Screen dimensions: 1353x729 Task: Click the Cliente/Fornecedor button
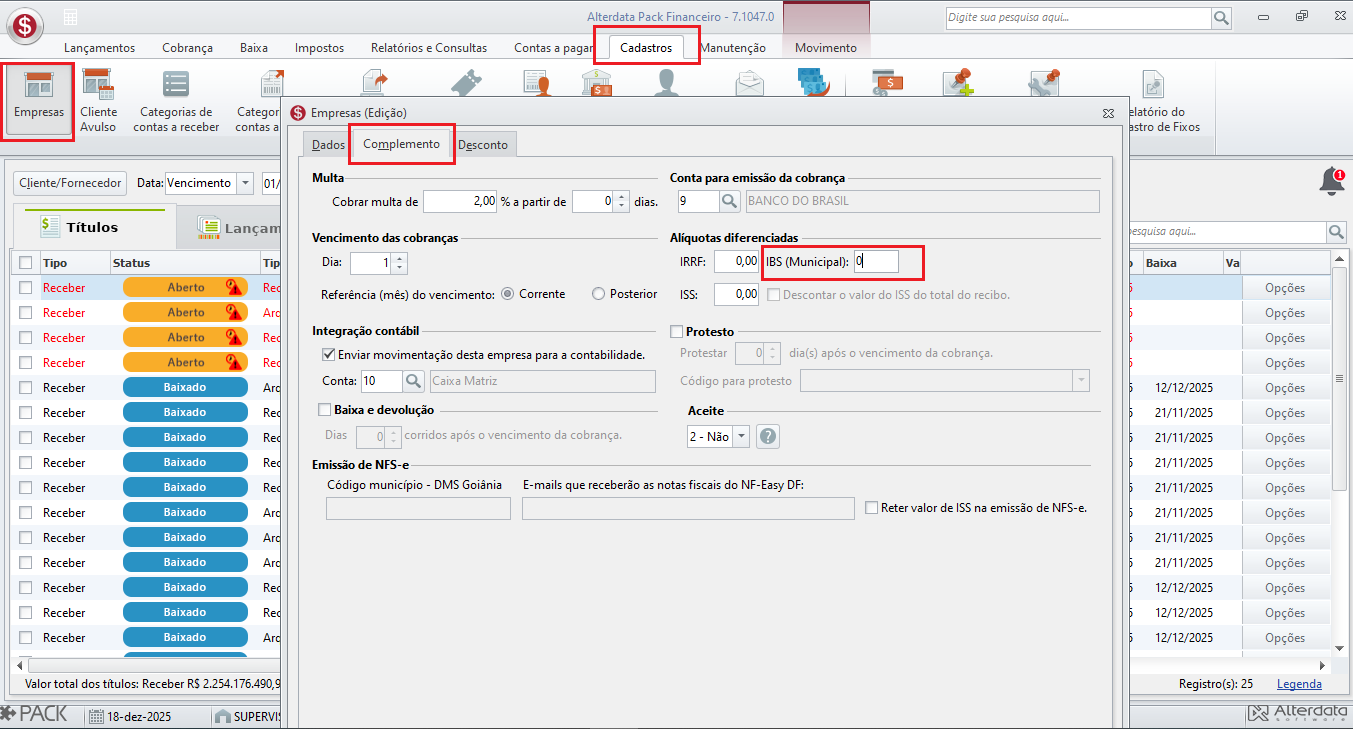click(70, 183)
